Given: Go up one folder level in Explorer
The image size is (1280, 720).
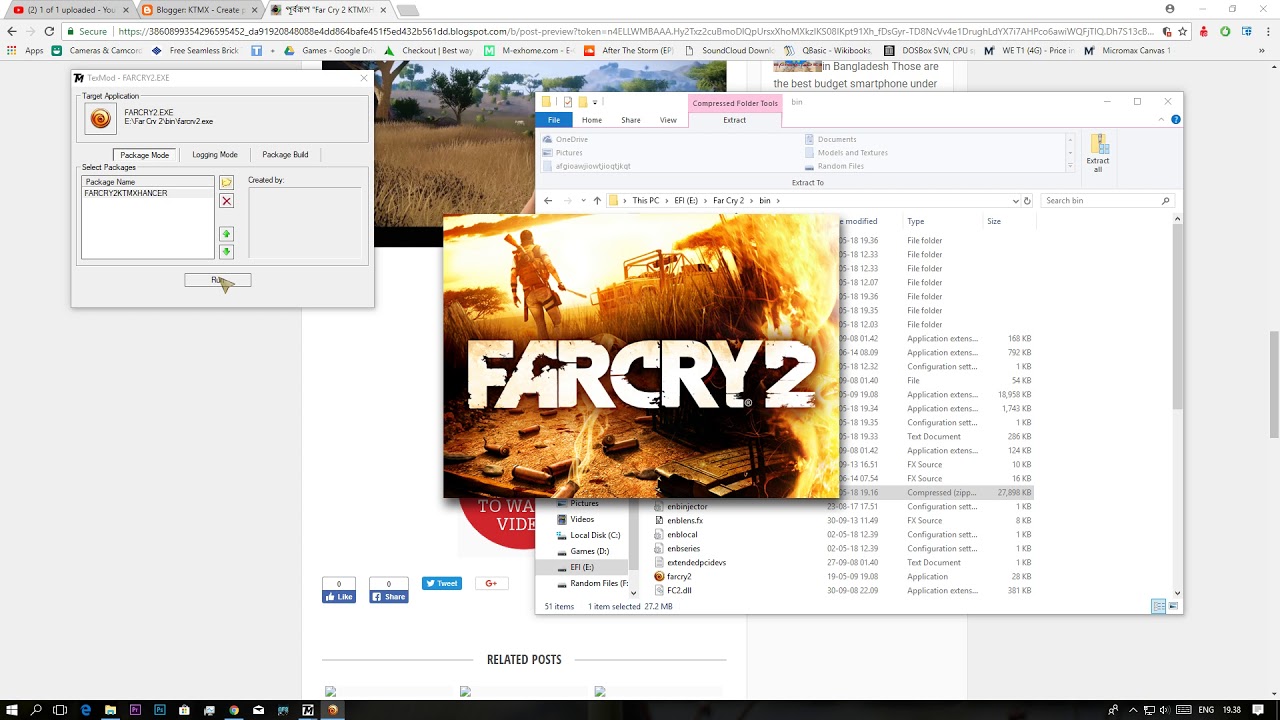Looking at the screenshot, I should click(597, 200).
